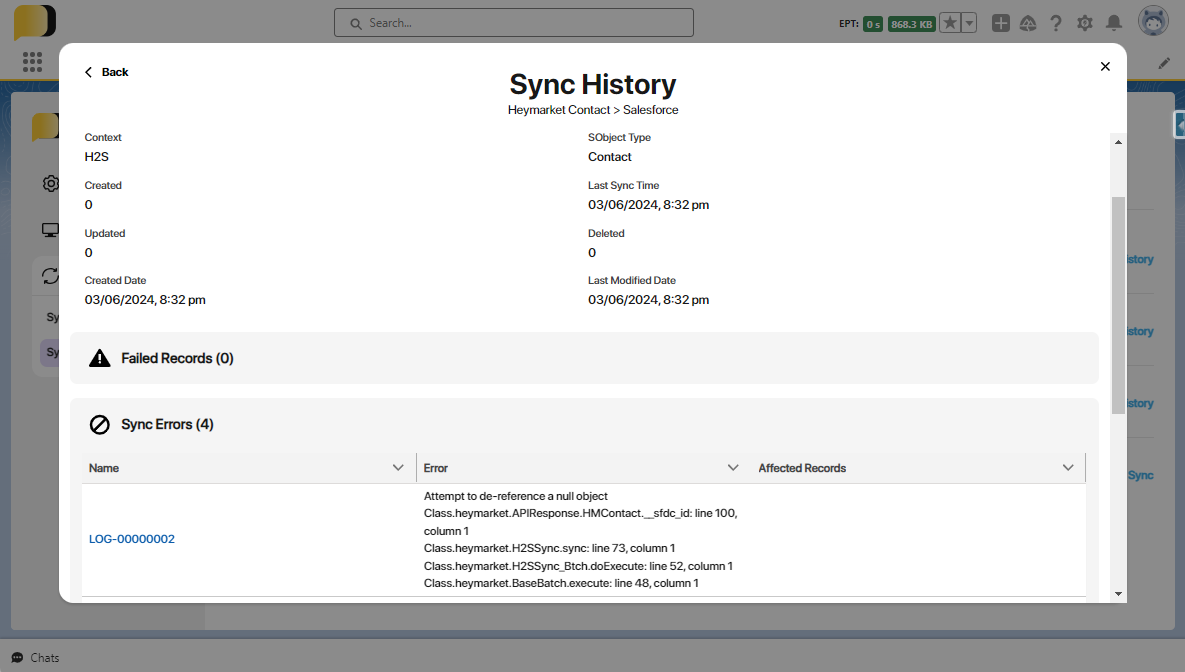Open Salesforce Trailhead guidance icon

[x=1028, y=23]
